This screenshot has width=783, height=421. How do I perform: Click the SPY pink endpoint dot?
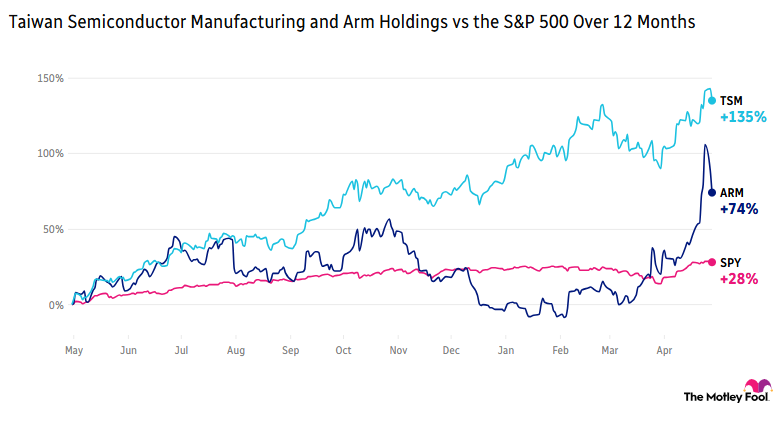point(712,262)
